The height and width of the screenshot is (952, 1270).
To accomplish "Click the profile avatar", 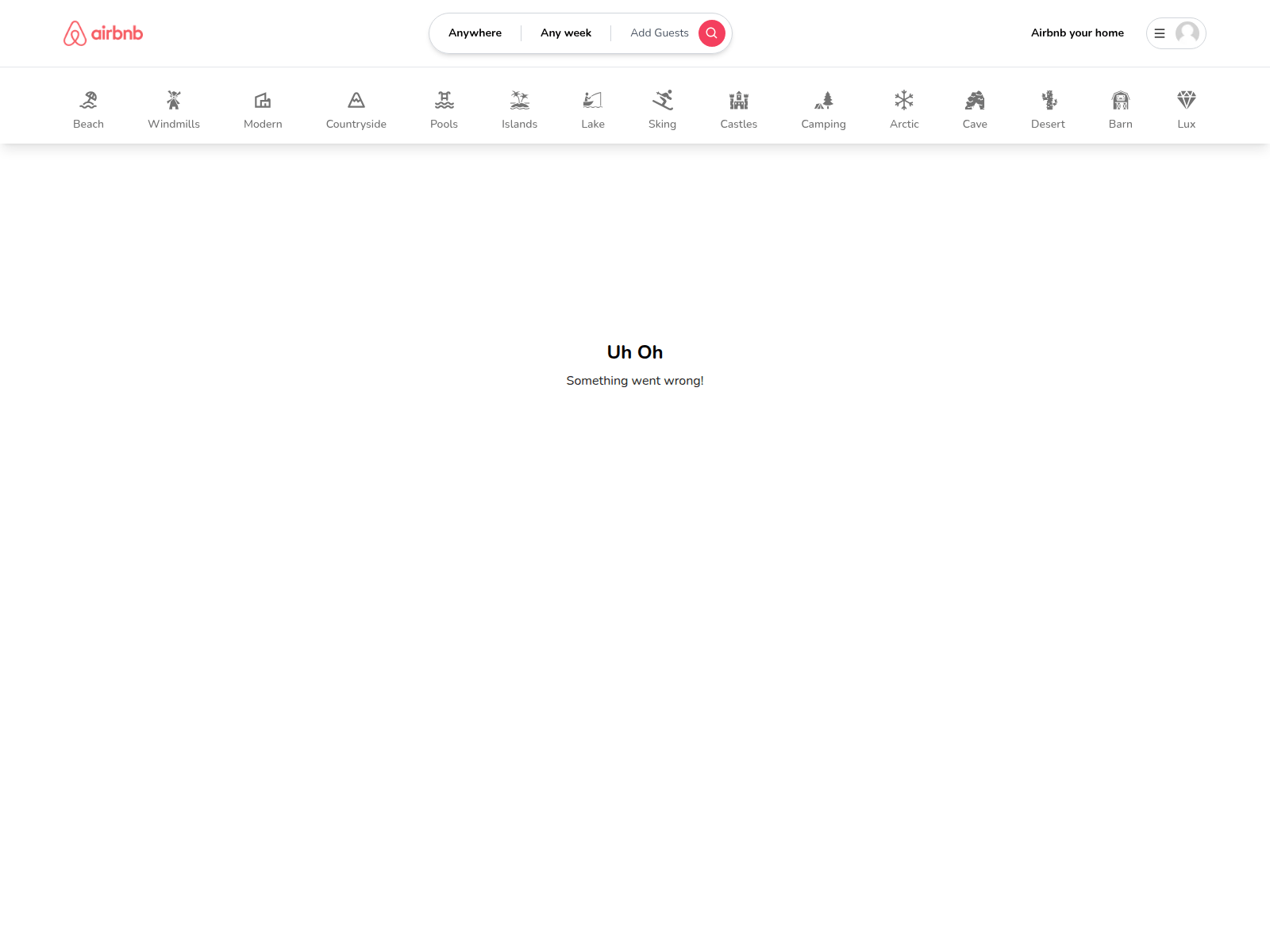I will click(x=1186, y=33).
